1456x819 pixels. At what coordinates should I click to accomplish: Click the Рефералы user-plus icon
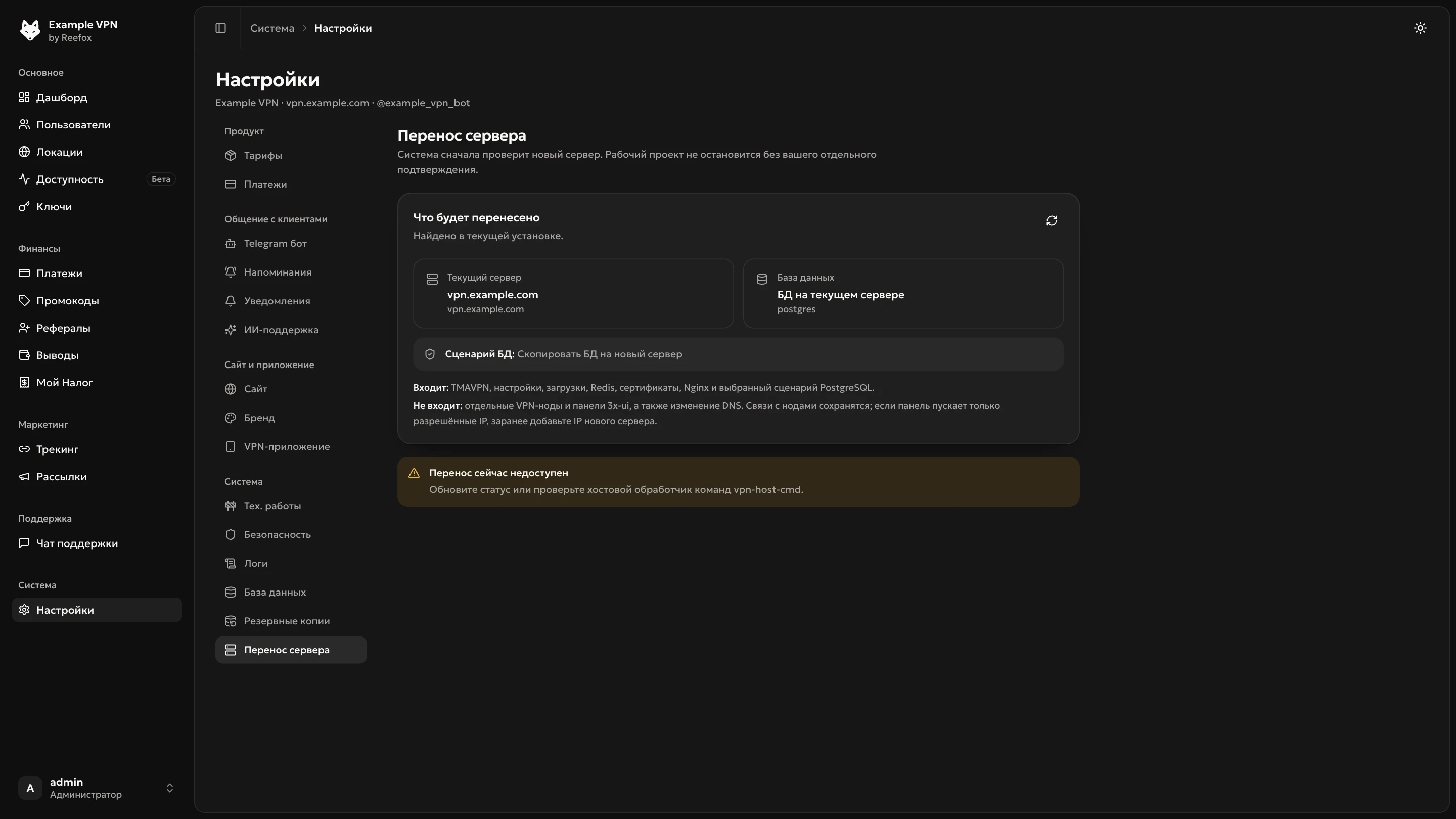coord(24,328)
